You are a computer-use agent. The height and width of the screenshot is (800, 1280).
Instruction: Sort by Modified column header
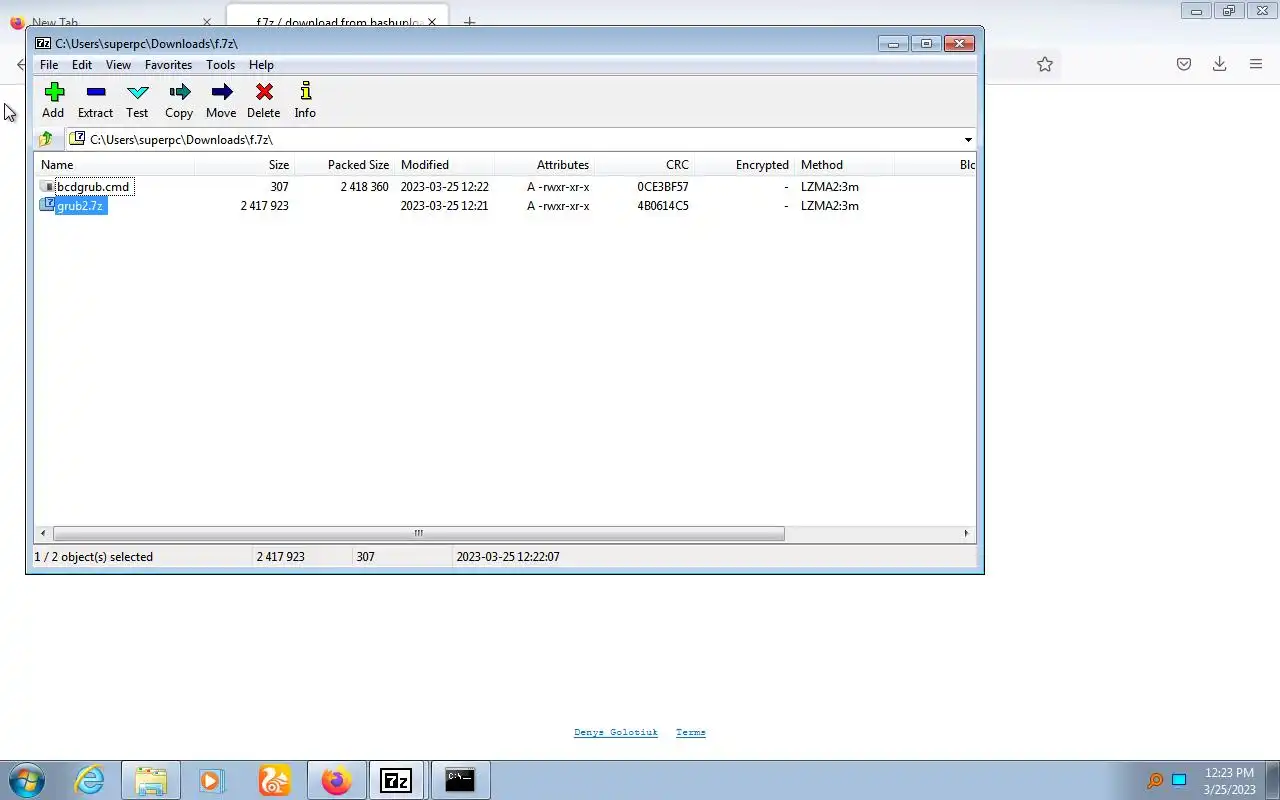(444, 165)
